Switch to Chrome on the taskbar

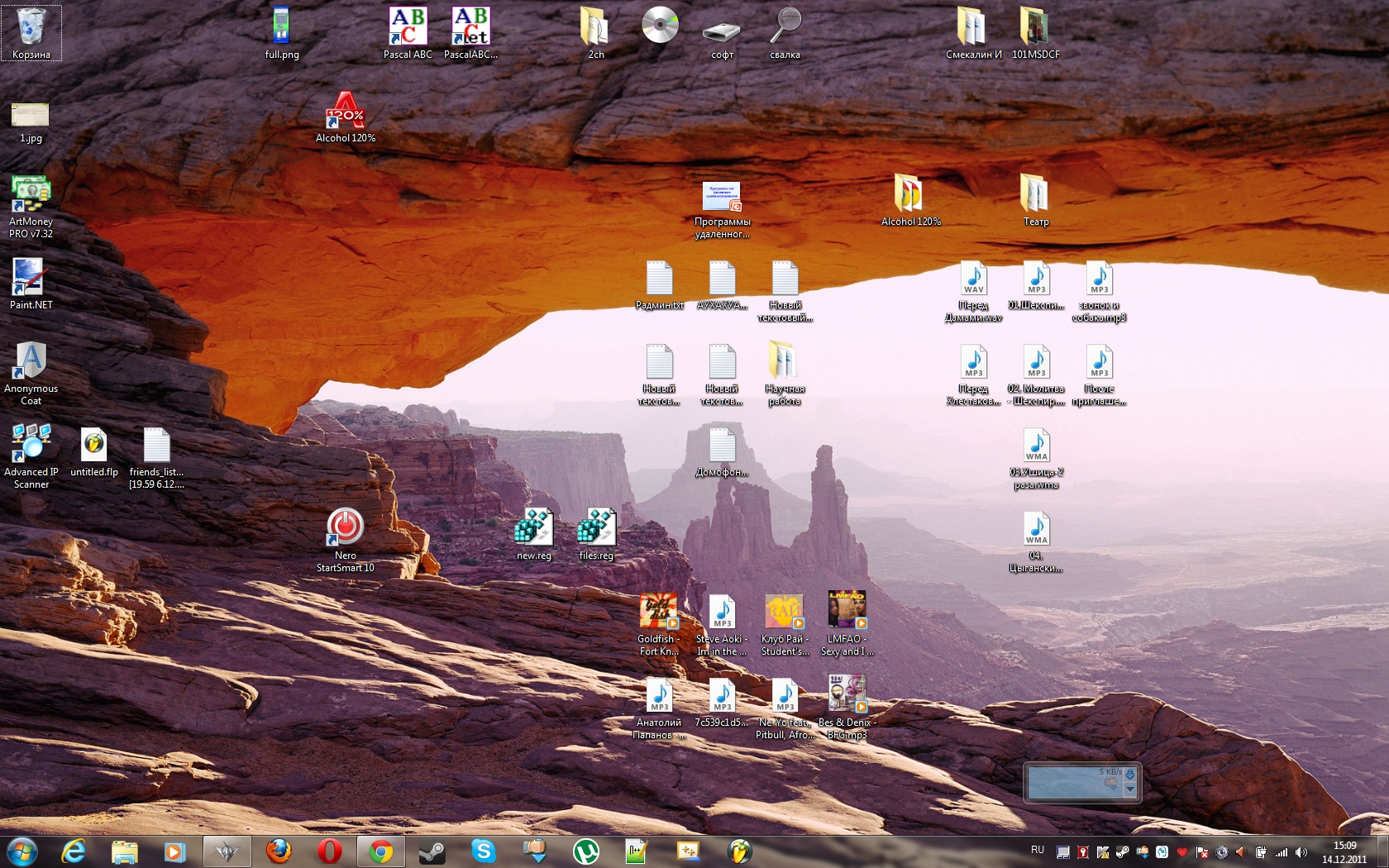coord(381,851)
